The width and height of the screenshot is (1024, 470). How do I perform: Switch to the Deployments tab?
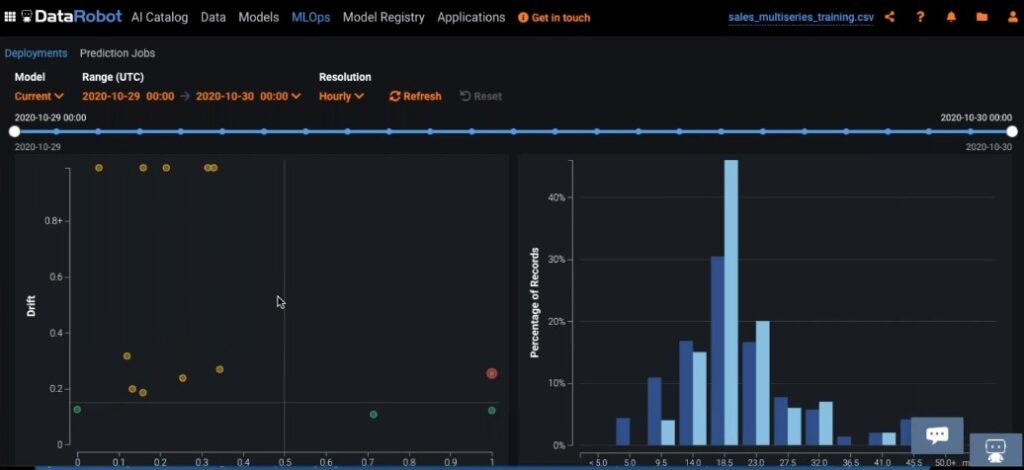(x=36, y=53)
